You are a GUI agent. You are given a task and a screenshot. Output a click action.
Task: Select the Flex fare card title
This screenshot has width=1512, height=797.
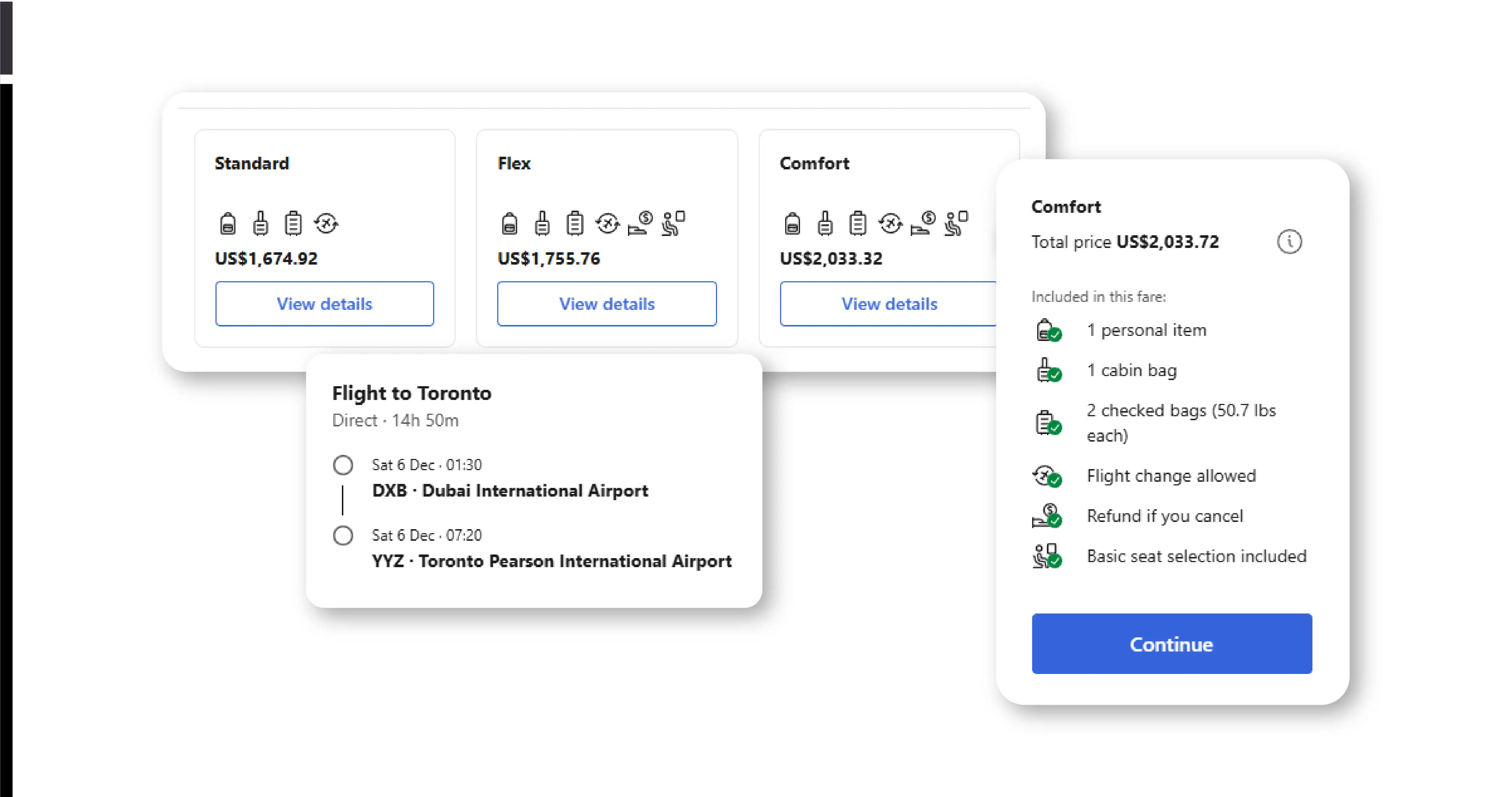pos(514,163)
